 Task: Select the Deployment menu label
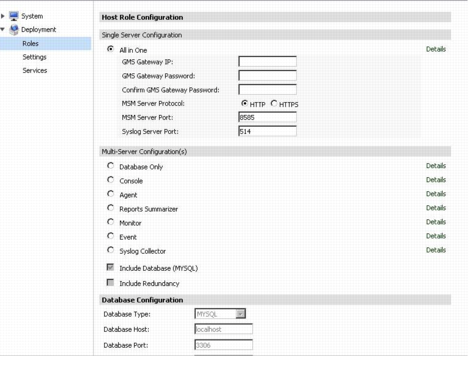point(39,30)
